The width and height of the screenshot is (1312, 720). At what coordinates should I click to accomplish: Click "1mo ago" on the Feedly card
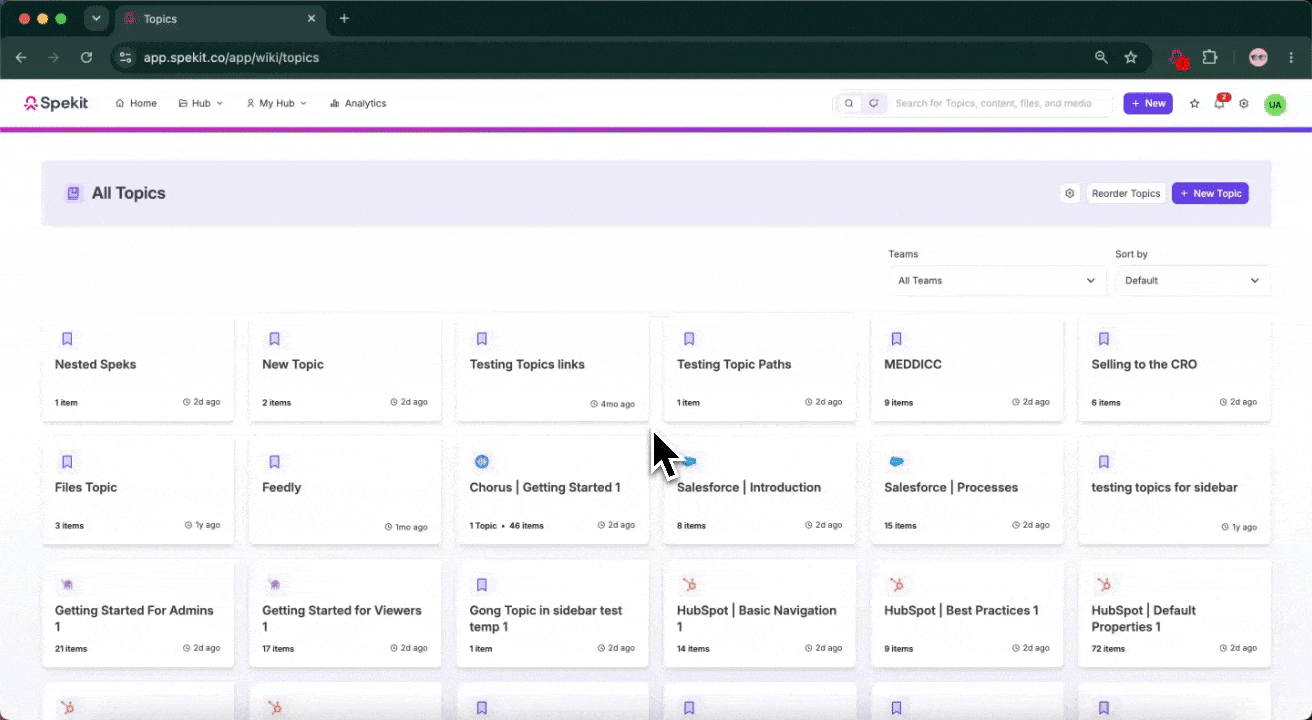point(405,527)
